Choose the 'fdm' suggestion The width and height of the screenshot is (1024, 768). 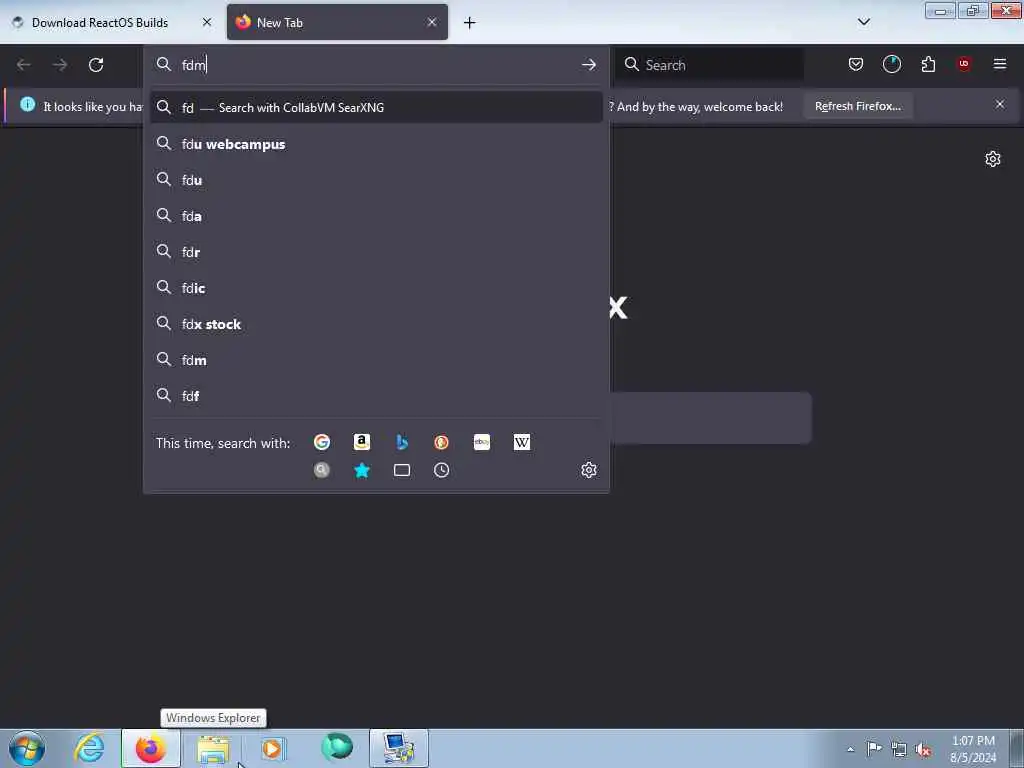tap(376, 360)
